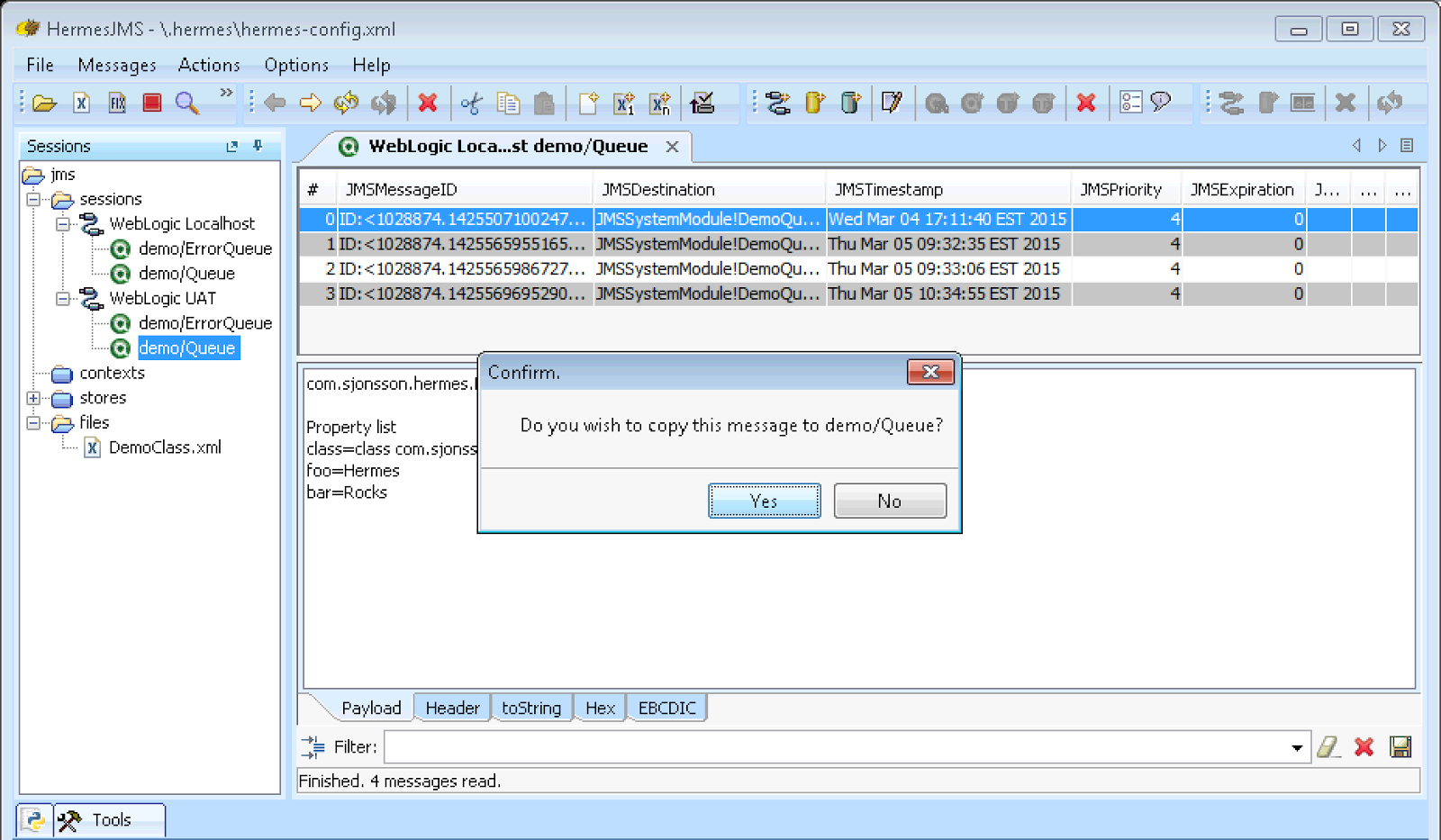Click the colored new session connector icon

778,104
